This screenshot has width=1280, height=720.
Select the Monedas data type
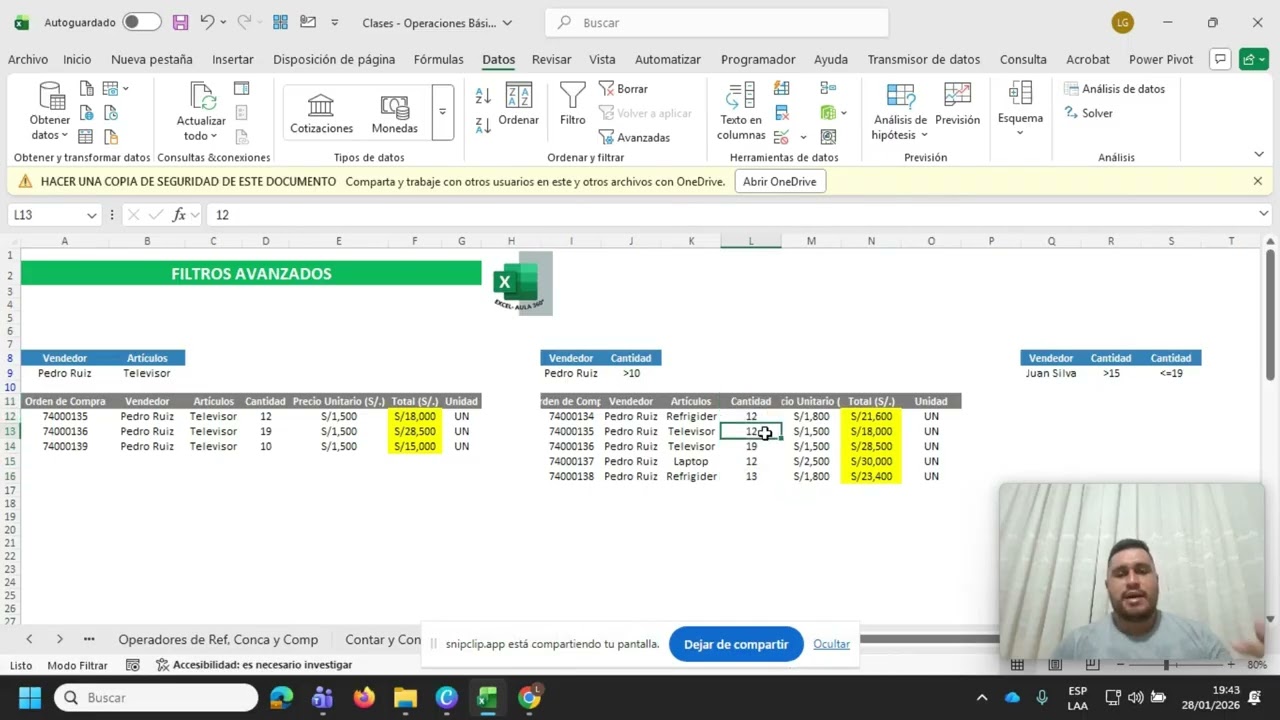(x=395, y=112)
